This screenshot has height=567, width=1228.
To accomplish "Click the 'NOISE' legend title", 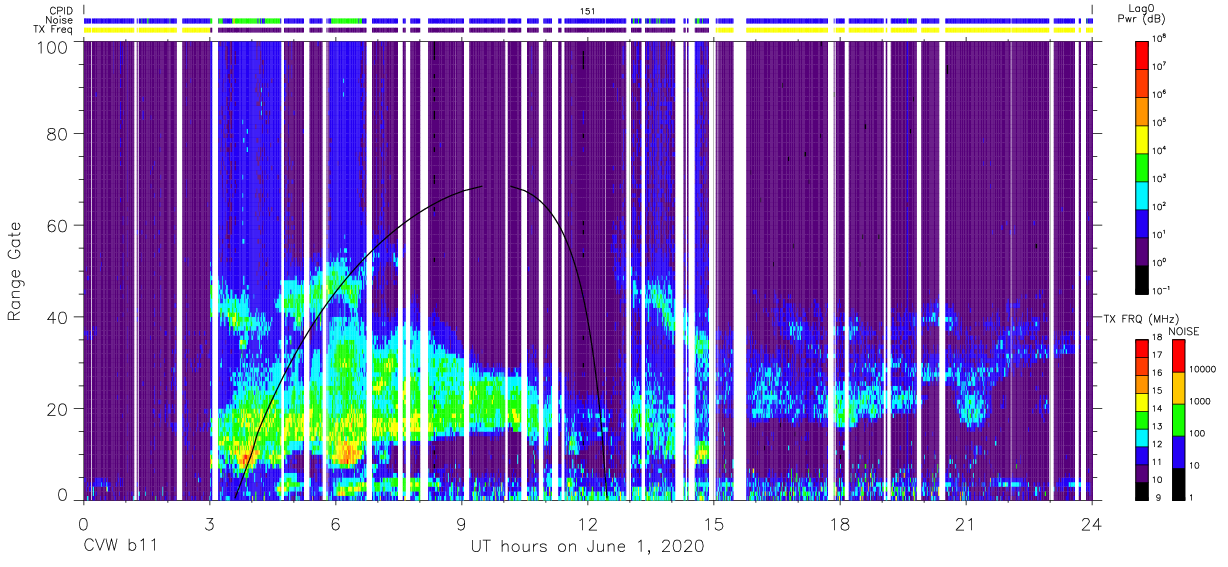I will pos(1183,330).
